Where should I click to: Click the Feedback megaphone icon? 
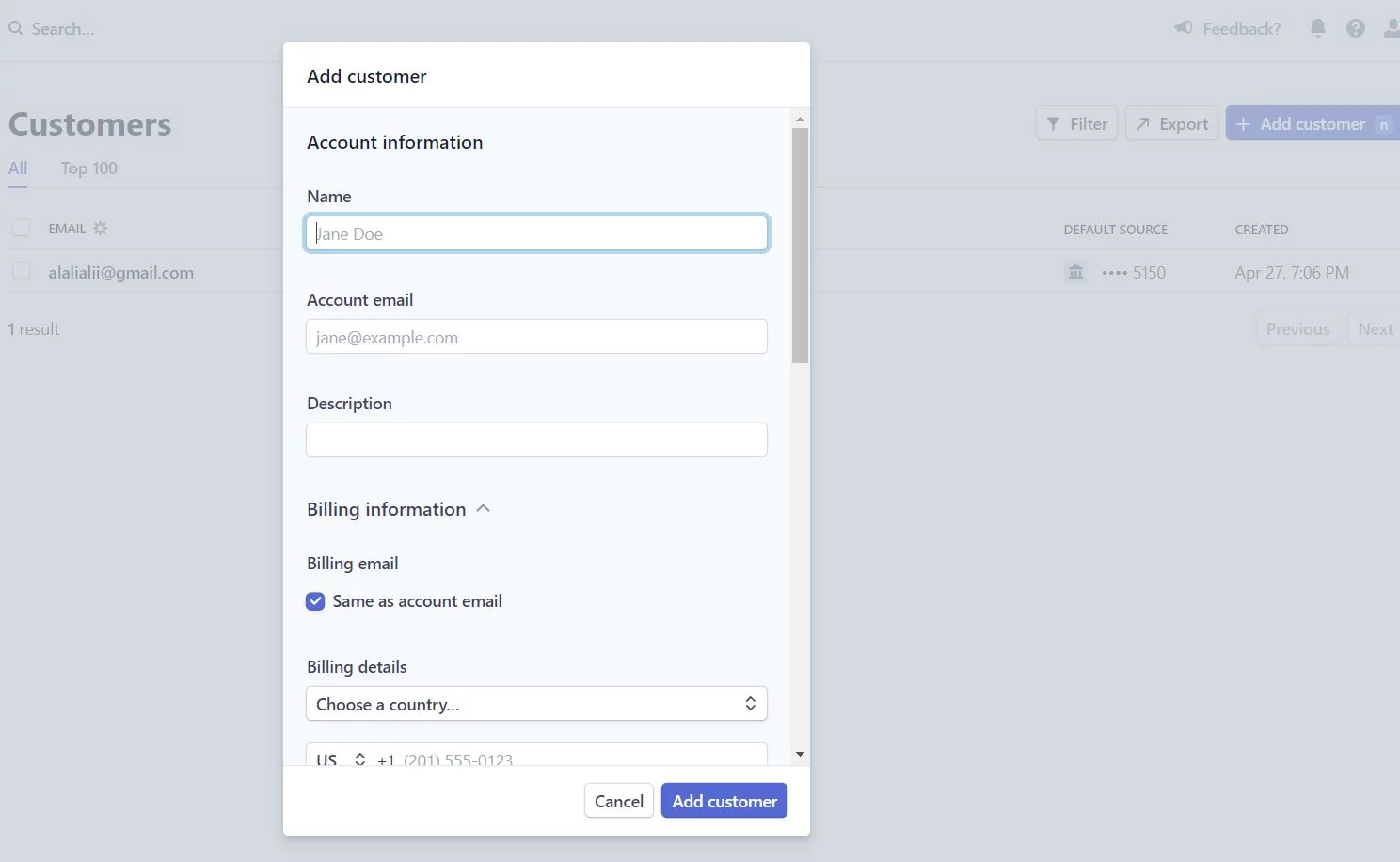[1183, 28]
